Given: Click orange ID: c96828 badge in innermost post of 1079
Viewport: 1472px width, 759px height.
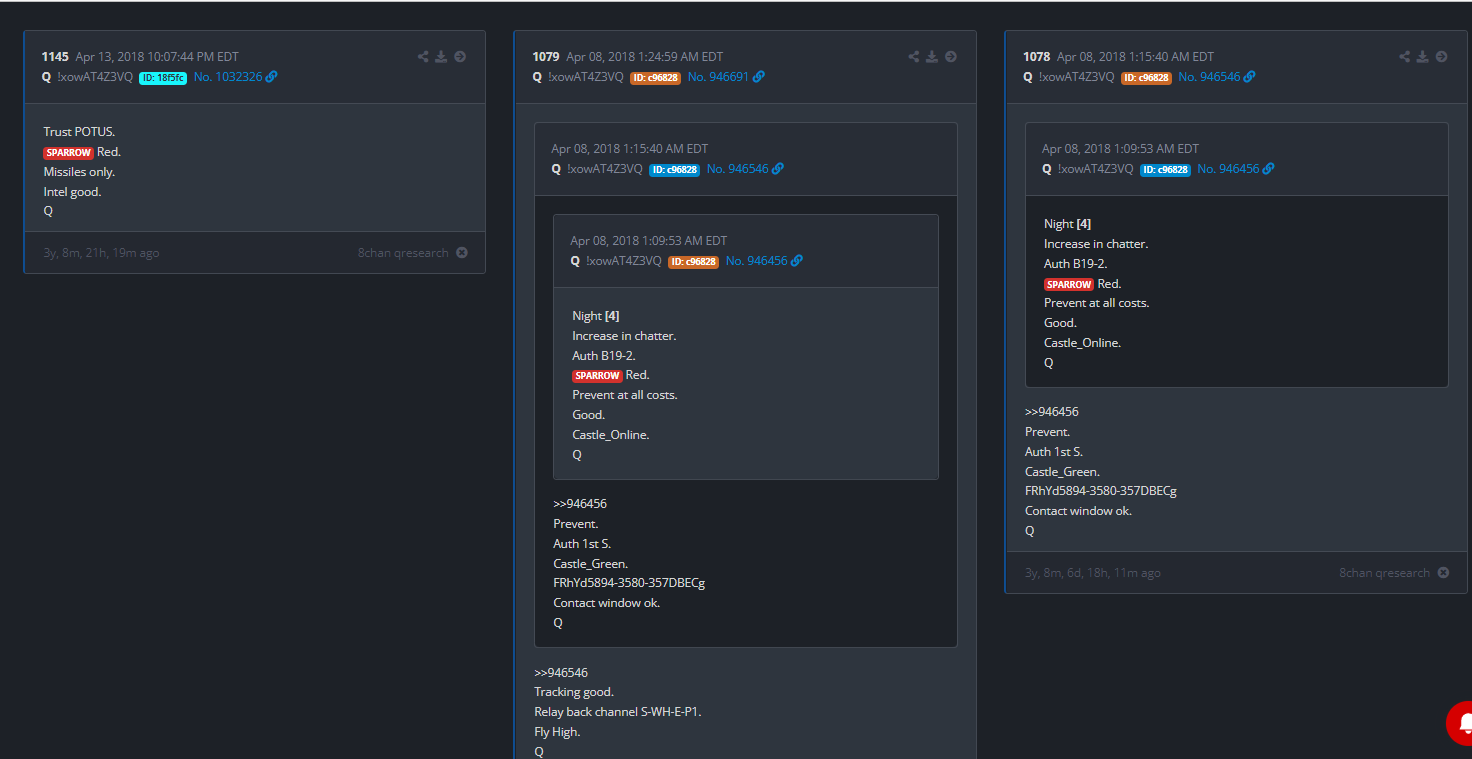Looking at the screenshot, I should [693, 262].
